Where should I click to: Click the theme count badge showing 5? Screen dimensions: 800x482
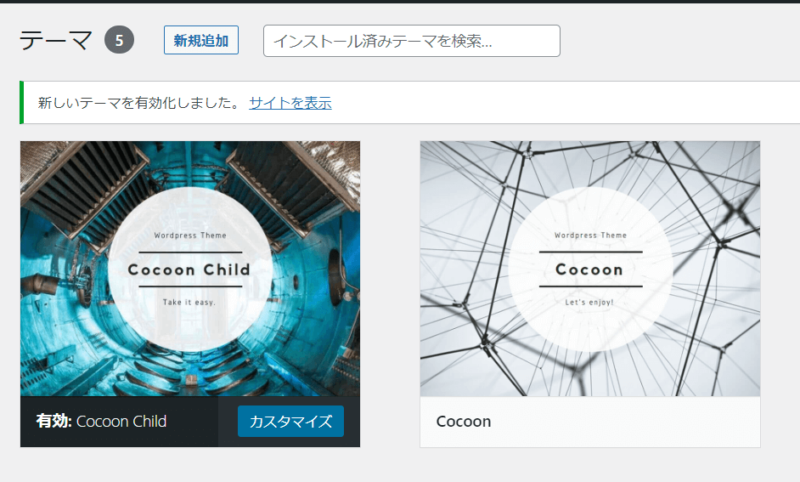coord(119,40)
